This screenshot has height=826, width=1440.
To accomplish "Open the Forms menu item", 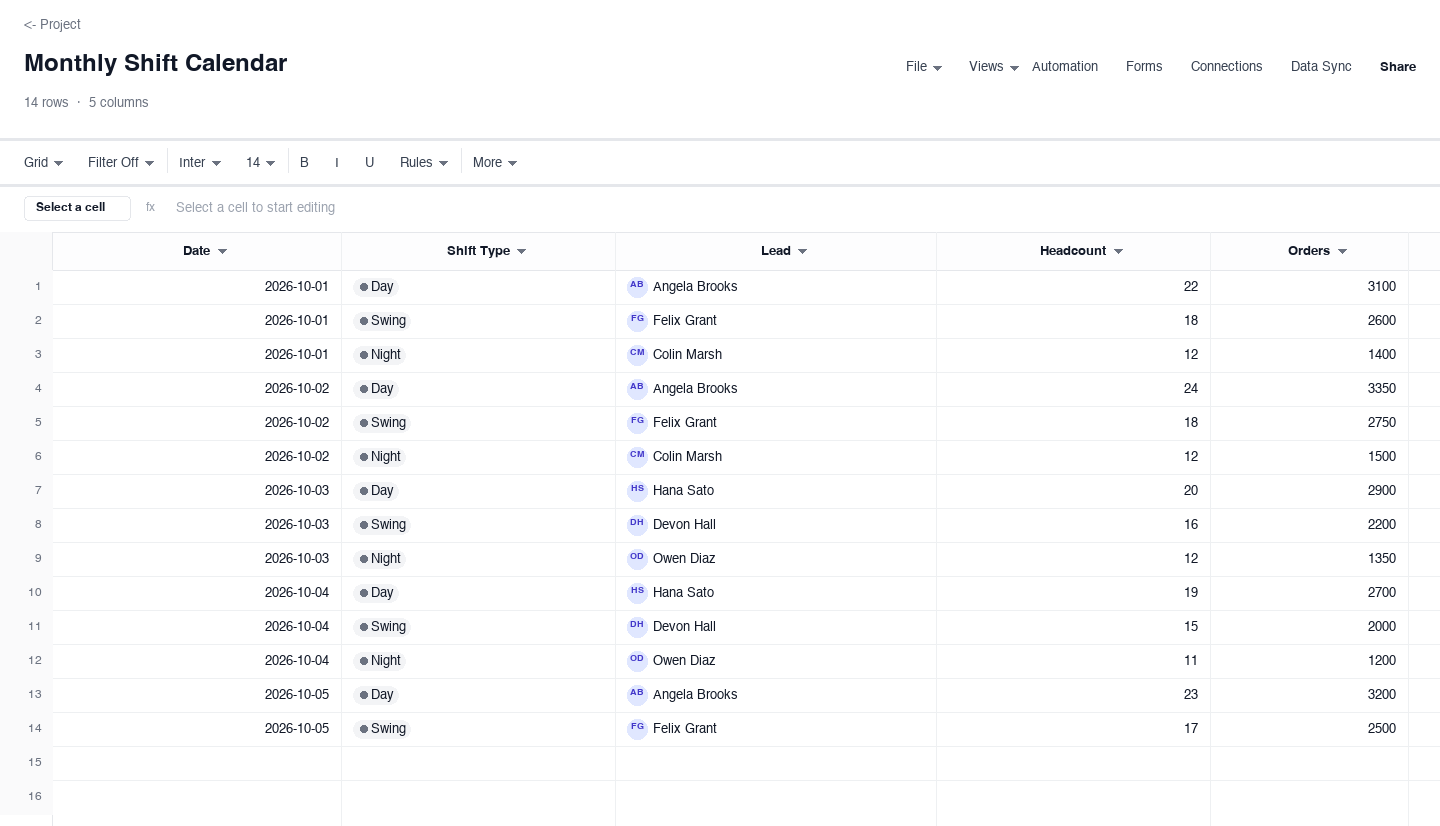I will (x=1144, y=66).
